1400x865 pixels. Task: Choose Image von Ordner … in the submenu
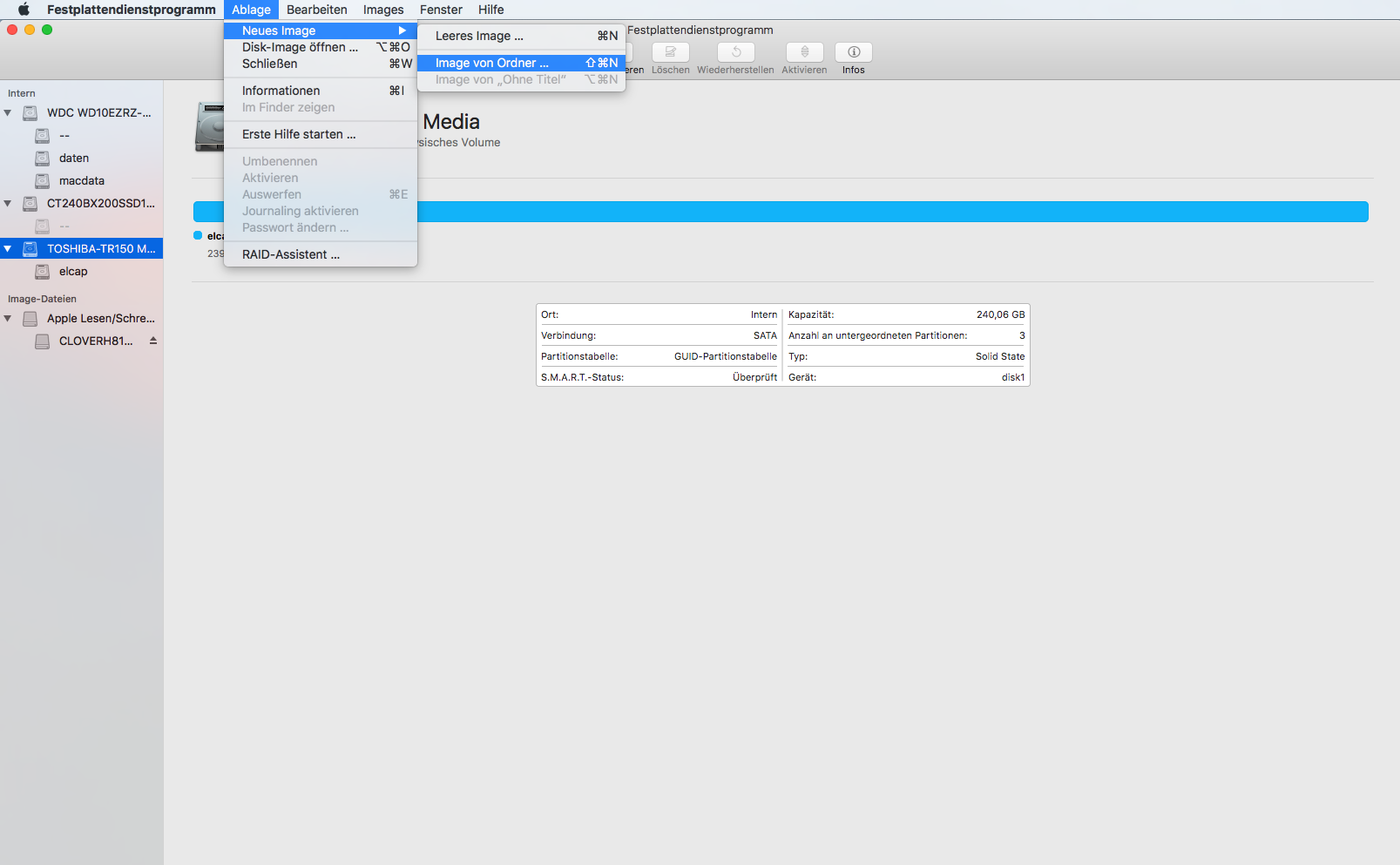point(521,63)
